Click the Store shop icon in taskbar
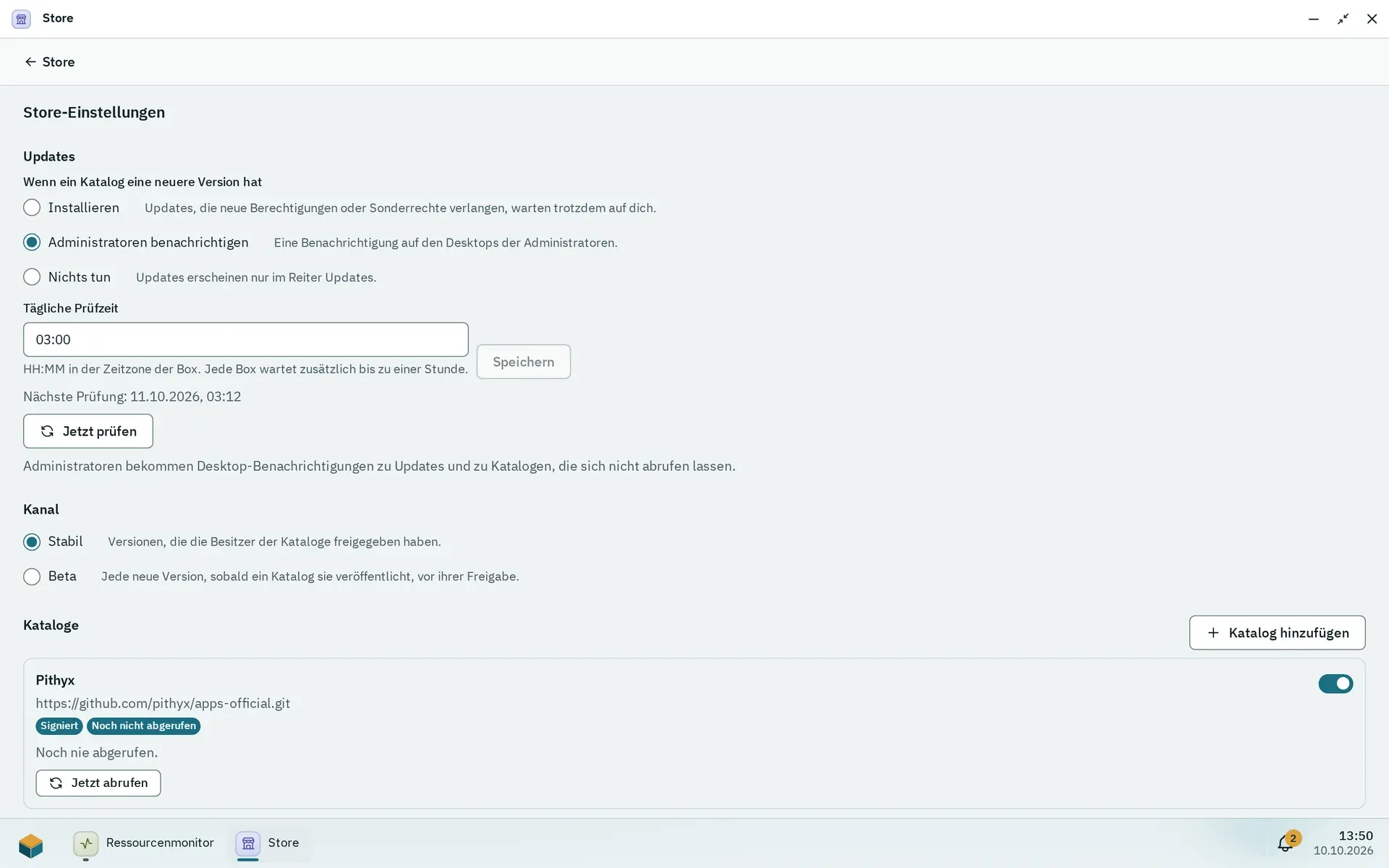Image resolution: width=1389 pixels, height=868 pixels. tap(248, 843)
